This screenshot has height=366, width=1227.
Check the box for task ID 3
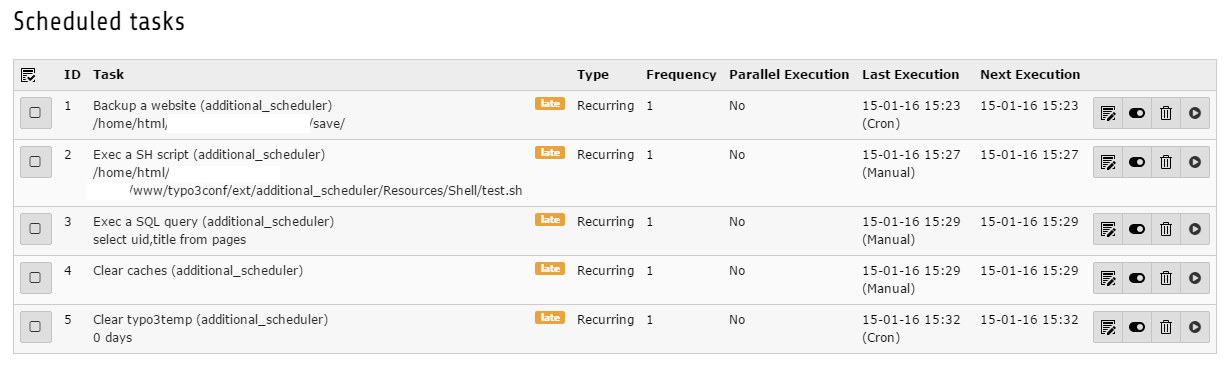click(x=34, y=229)
